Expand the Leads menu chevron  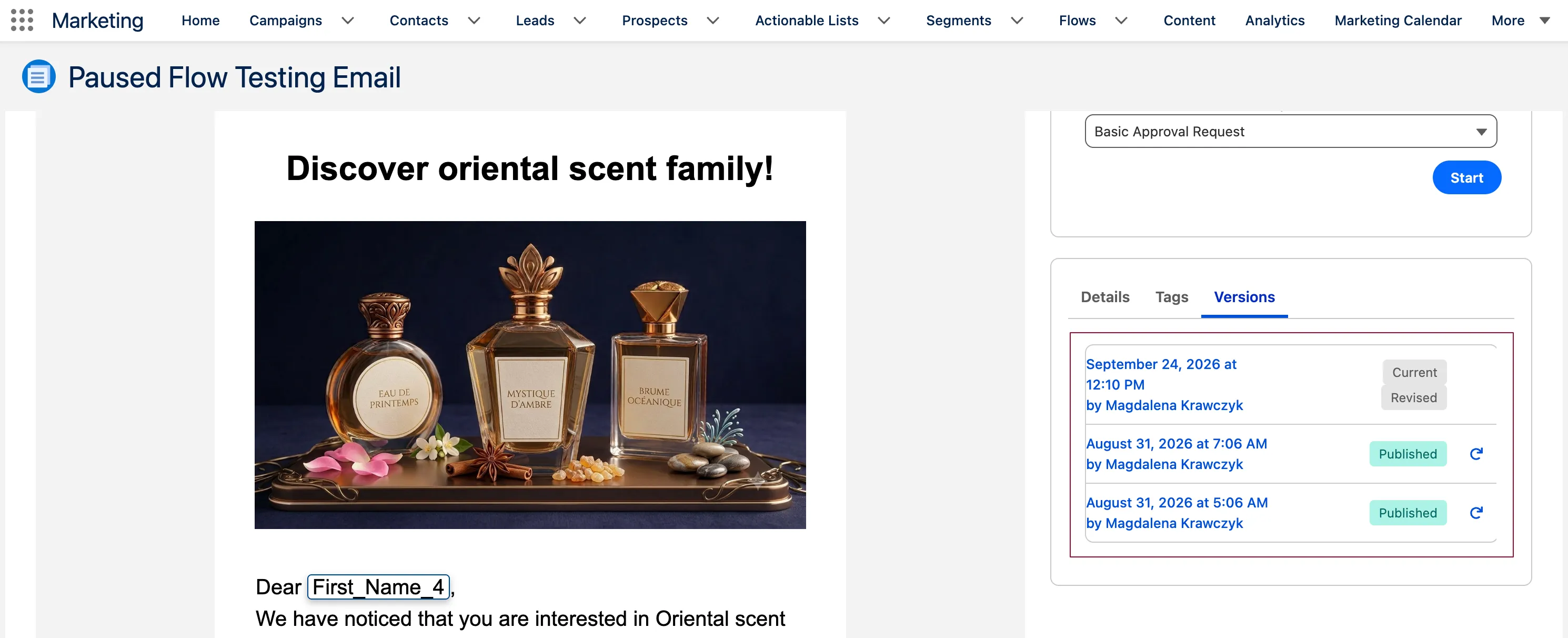580,21
